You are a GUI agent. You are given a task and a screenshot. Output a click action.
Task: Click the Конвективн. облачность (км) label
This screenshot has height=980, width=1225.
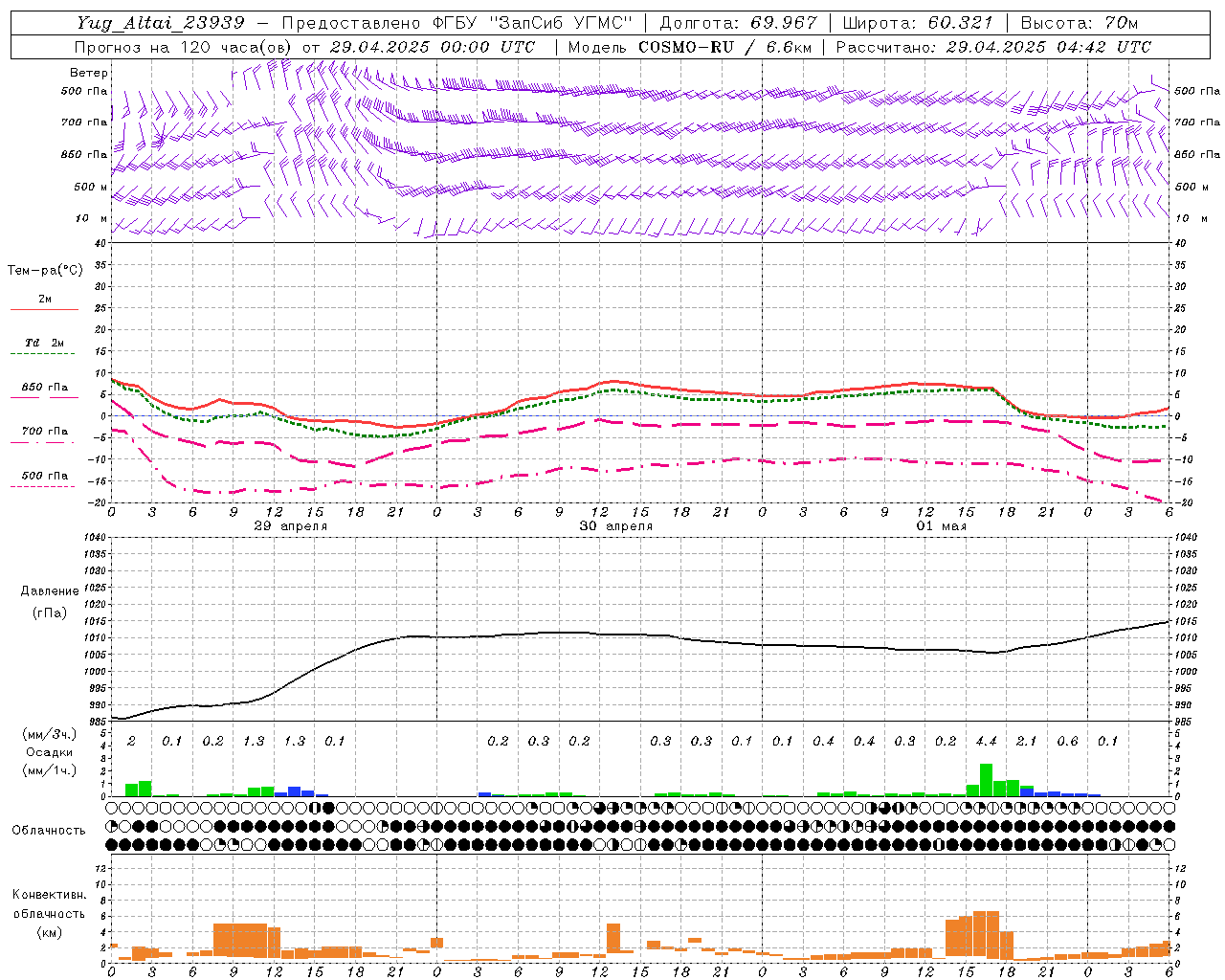49,913
